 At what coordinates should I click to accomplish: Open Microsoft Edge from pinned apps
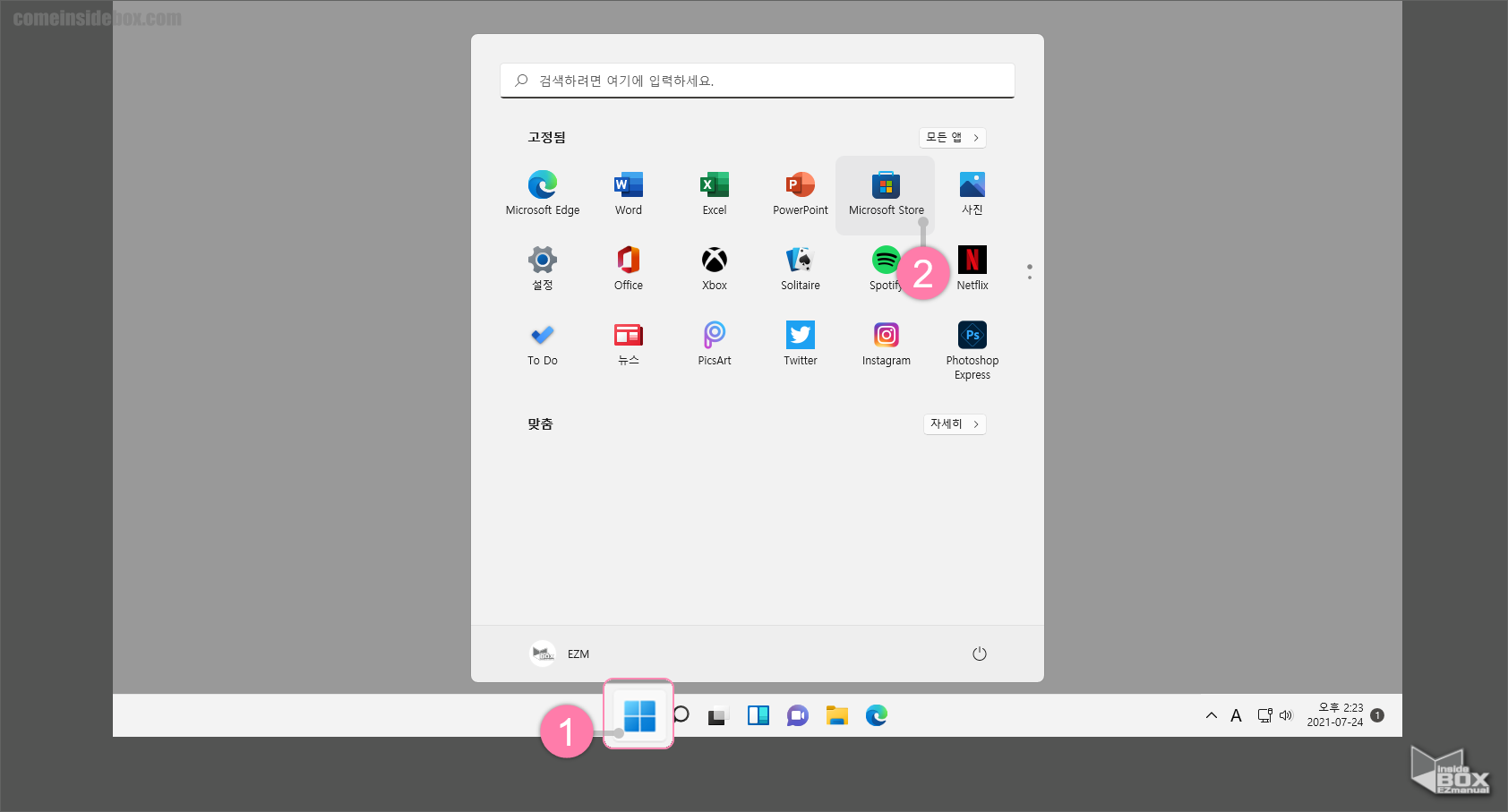tap(543, 193)
